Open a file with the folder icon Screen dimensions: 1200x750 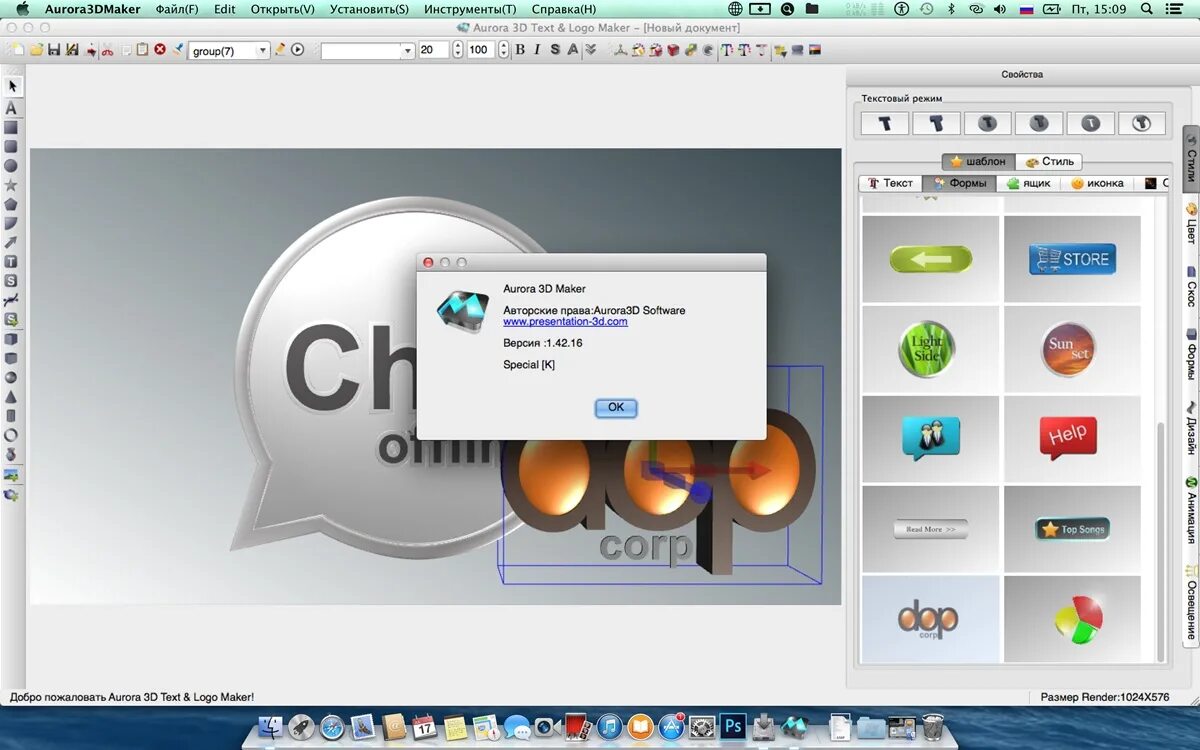coord(36,50)
